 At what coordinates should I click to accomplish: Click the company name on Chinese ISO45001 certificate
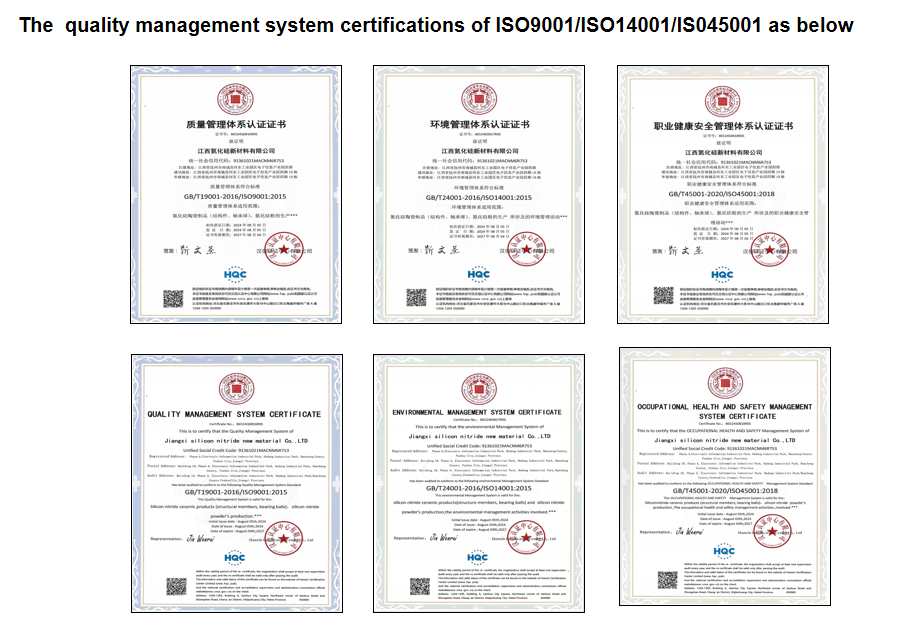[x=724, y=152]
